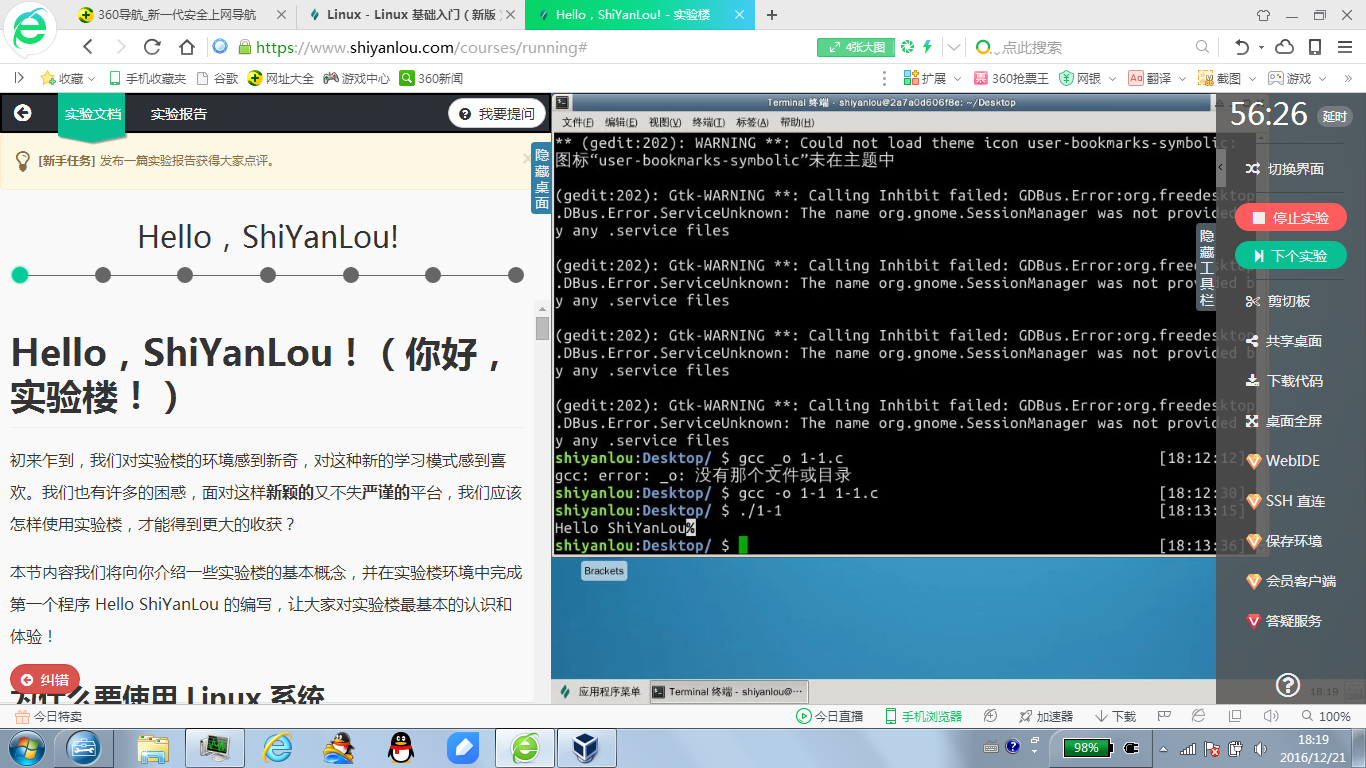Click the last step dot in progress line
Screen dimensions: 1366x768
click(x=516, y=275)
